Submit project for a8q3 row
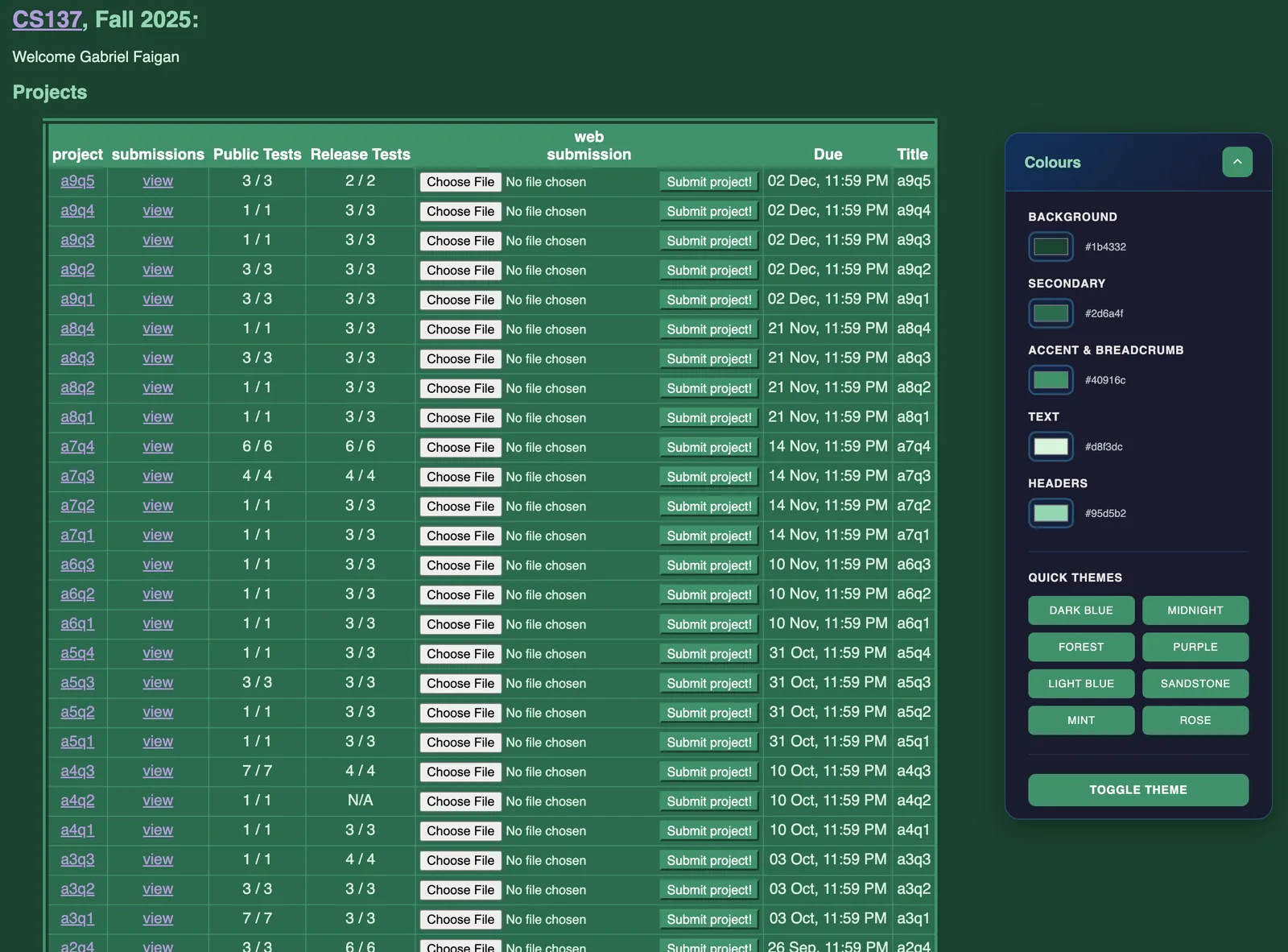The image size is (1288, 952). (709, 359)
